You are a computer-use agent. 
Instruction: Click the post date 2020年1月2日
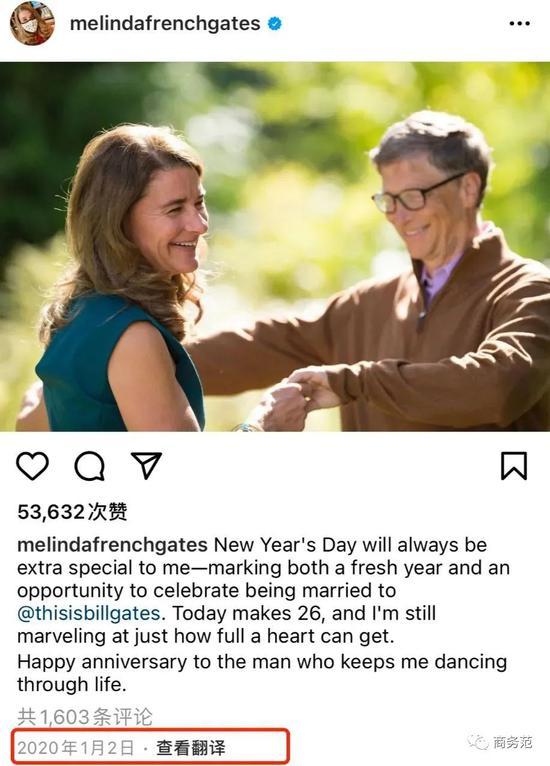pos(76,747)
